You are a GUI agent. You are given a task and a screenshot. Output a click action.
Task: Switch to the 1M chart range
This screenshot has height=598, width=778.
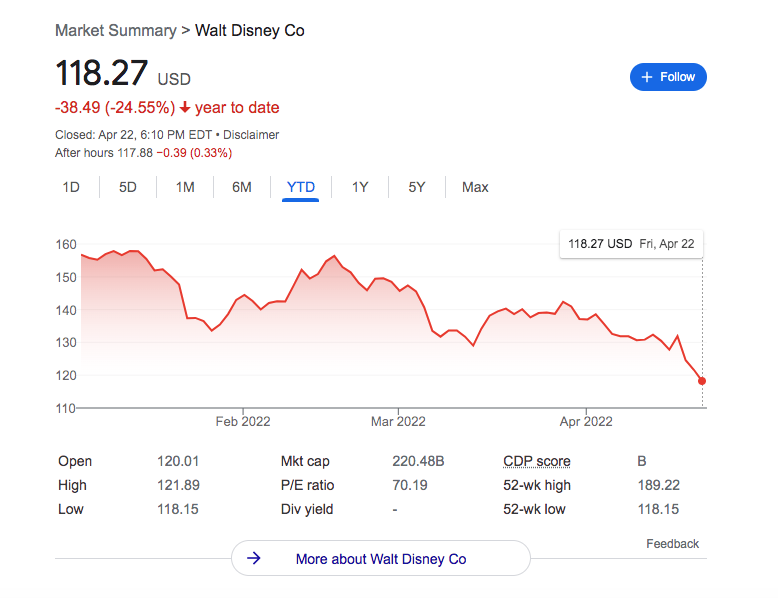(185, 187)
